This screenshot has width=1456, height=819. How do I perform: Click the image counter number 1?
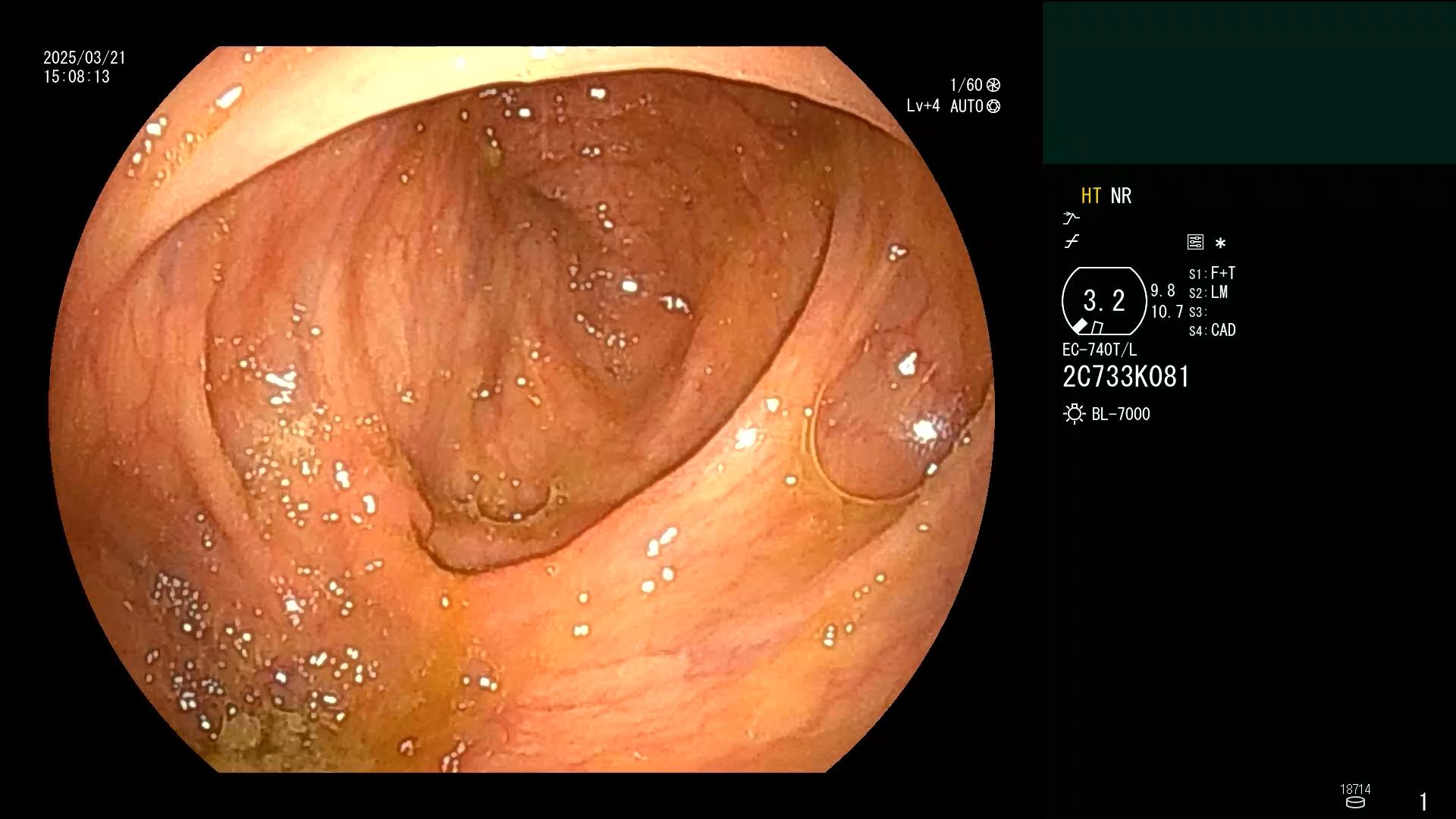coord(1423,802)
